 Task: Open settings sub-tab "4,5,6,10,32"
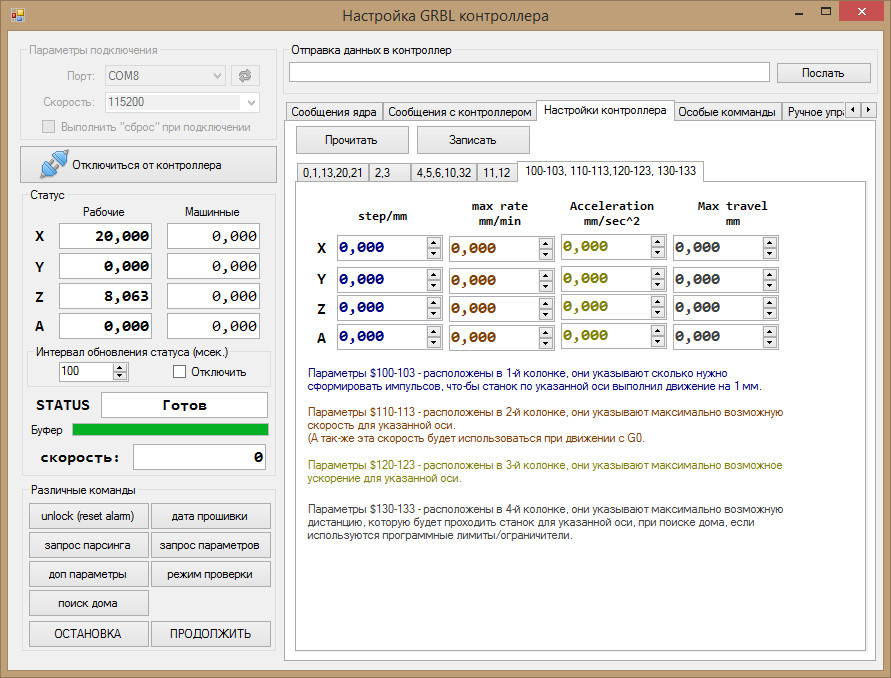click(x=444, y=173)
